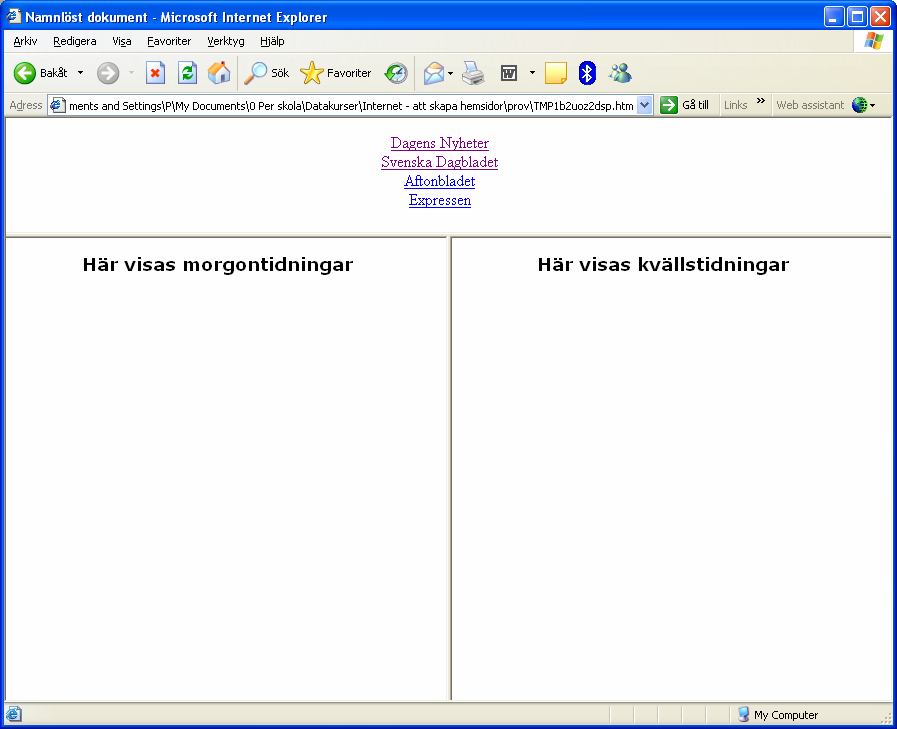Click the My Computer zone icon
Screen dimensions: 897x729
coord(744,714)
